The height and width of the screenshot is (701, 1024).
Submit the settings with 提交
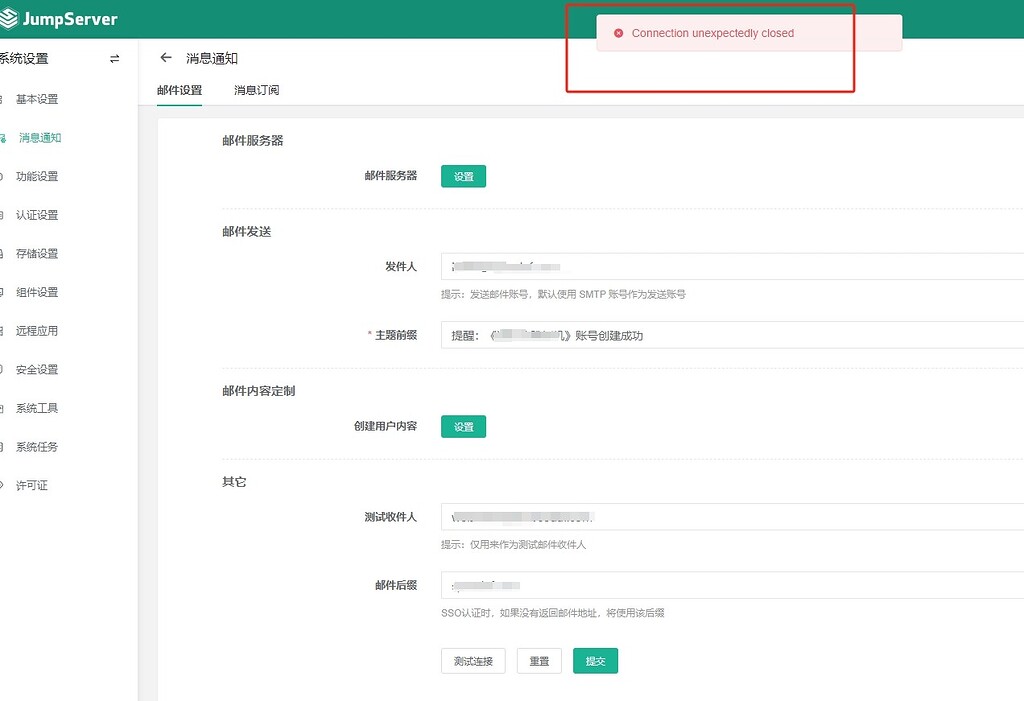[595, 661]
